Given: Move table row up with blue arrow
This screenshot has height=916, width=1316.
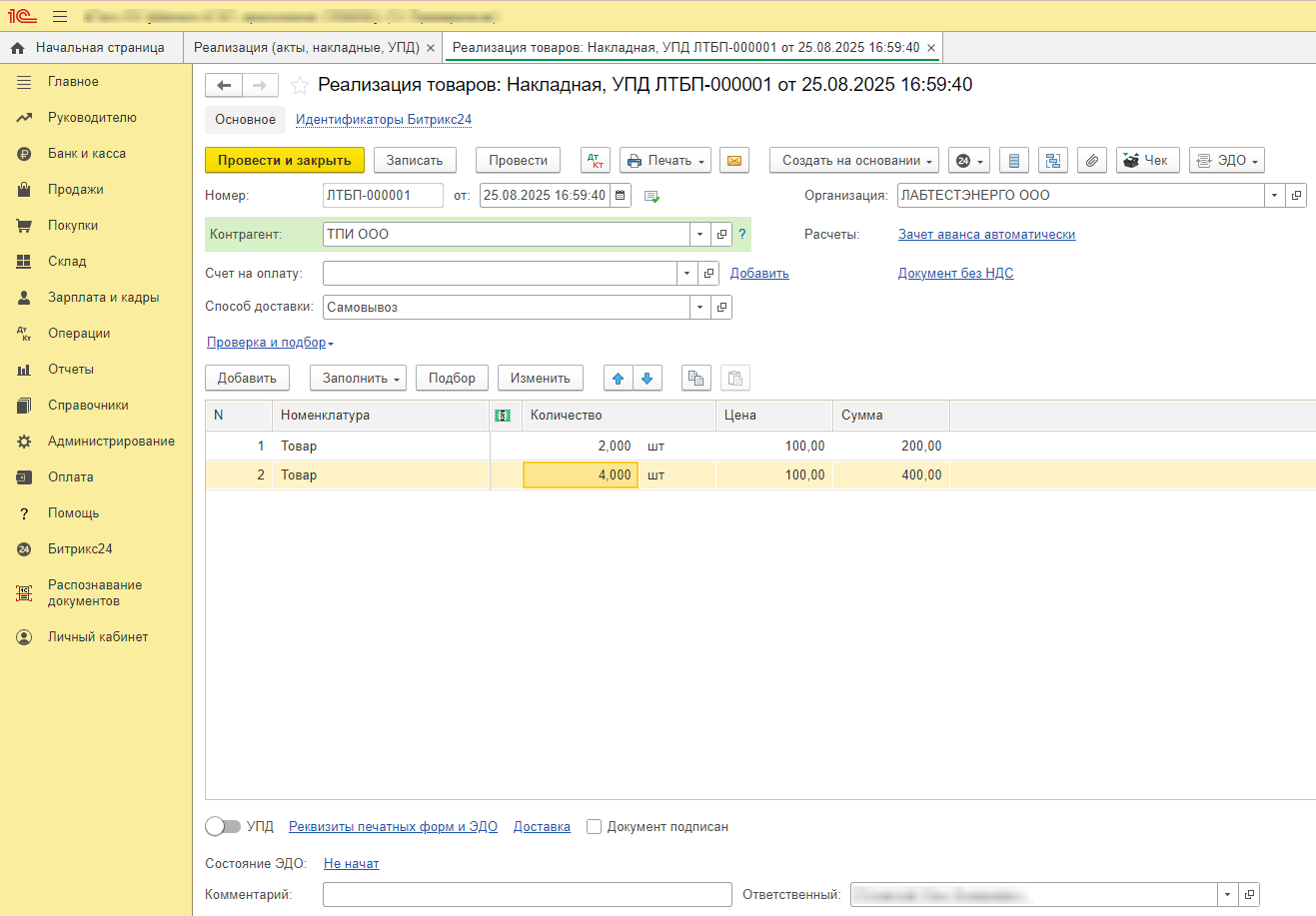Looking at the screenshot, I should (618, 379).
